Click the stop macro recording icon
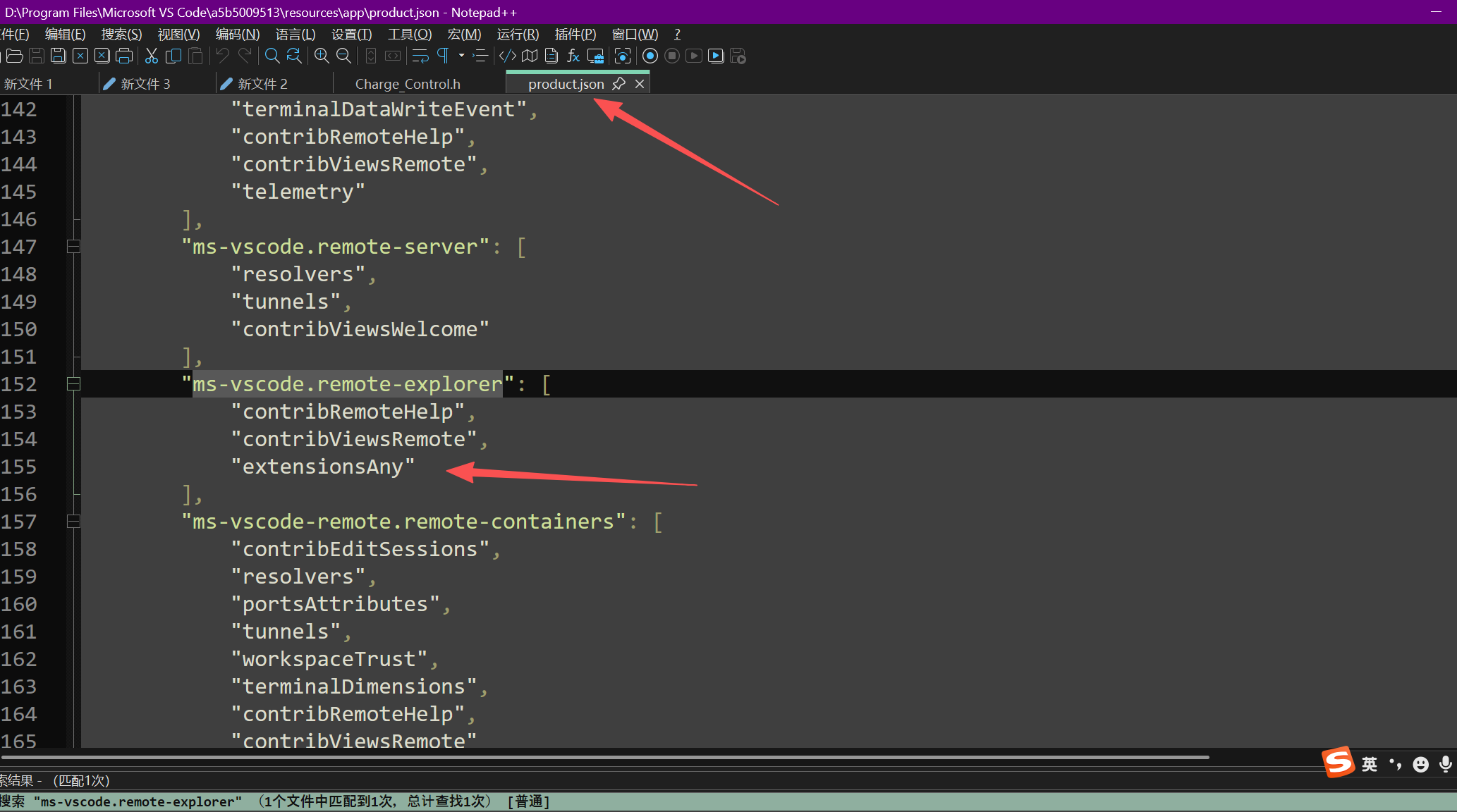Viewport: 1457px width, 812px height. 672,56
